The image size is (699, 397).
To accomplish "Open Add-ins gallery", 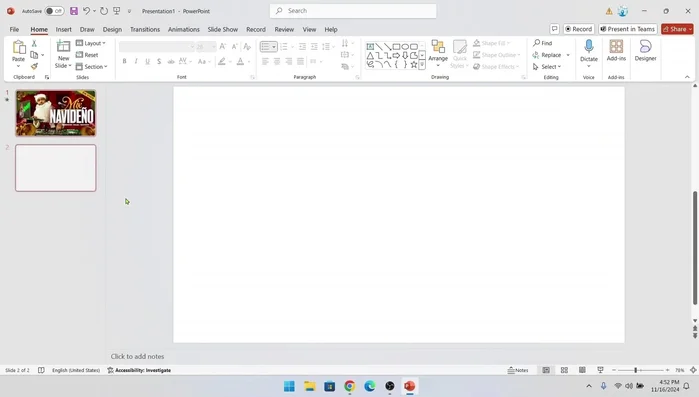I will click(616, 50).
